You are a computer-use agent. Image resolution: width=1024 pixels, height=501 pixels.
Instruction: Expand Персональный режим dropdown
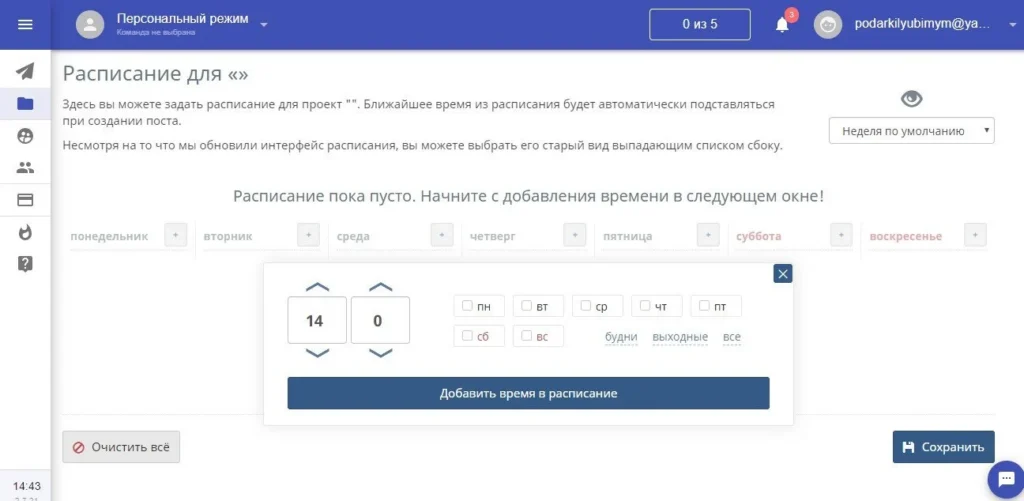tap(264, 25)
